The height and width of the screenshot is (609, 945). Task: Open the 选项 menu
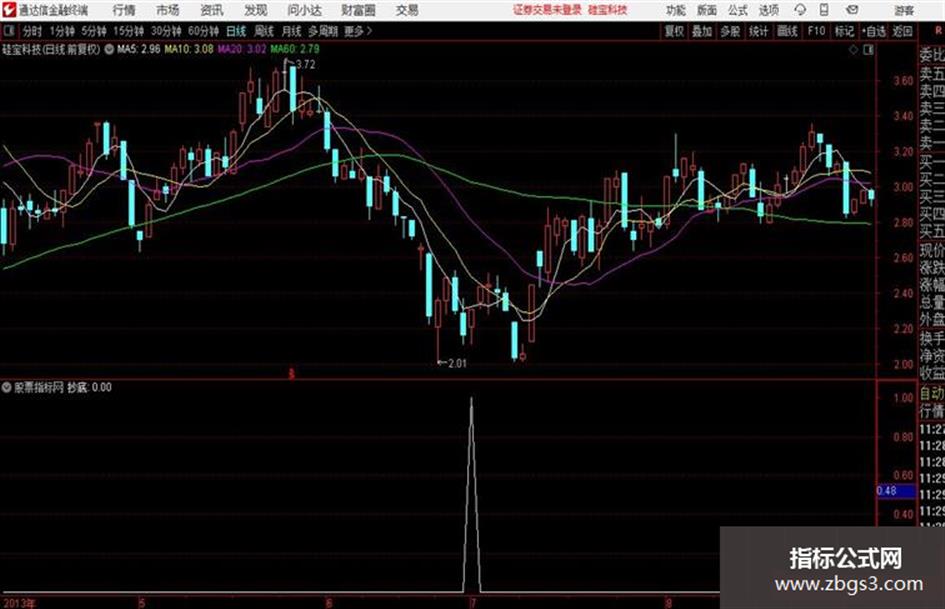769,10
